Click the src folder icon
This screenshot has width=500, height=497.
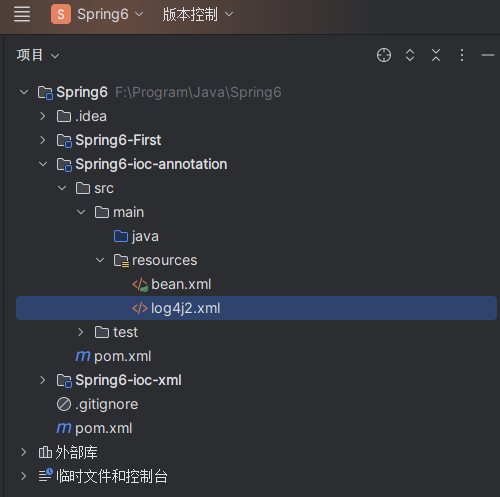click(x=83, y=188)
